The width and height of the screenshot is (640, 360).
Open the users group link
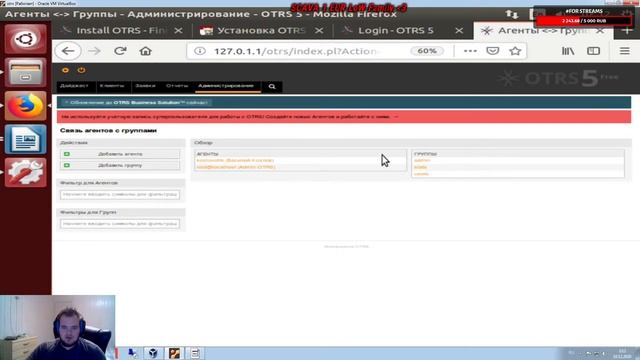(421, 174)
